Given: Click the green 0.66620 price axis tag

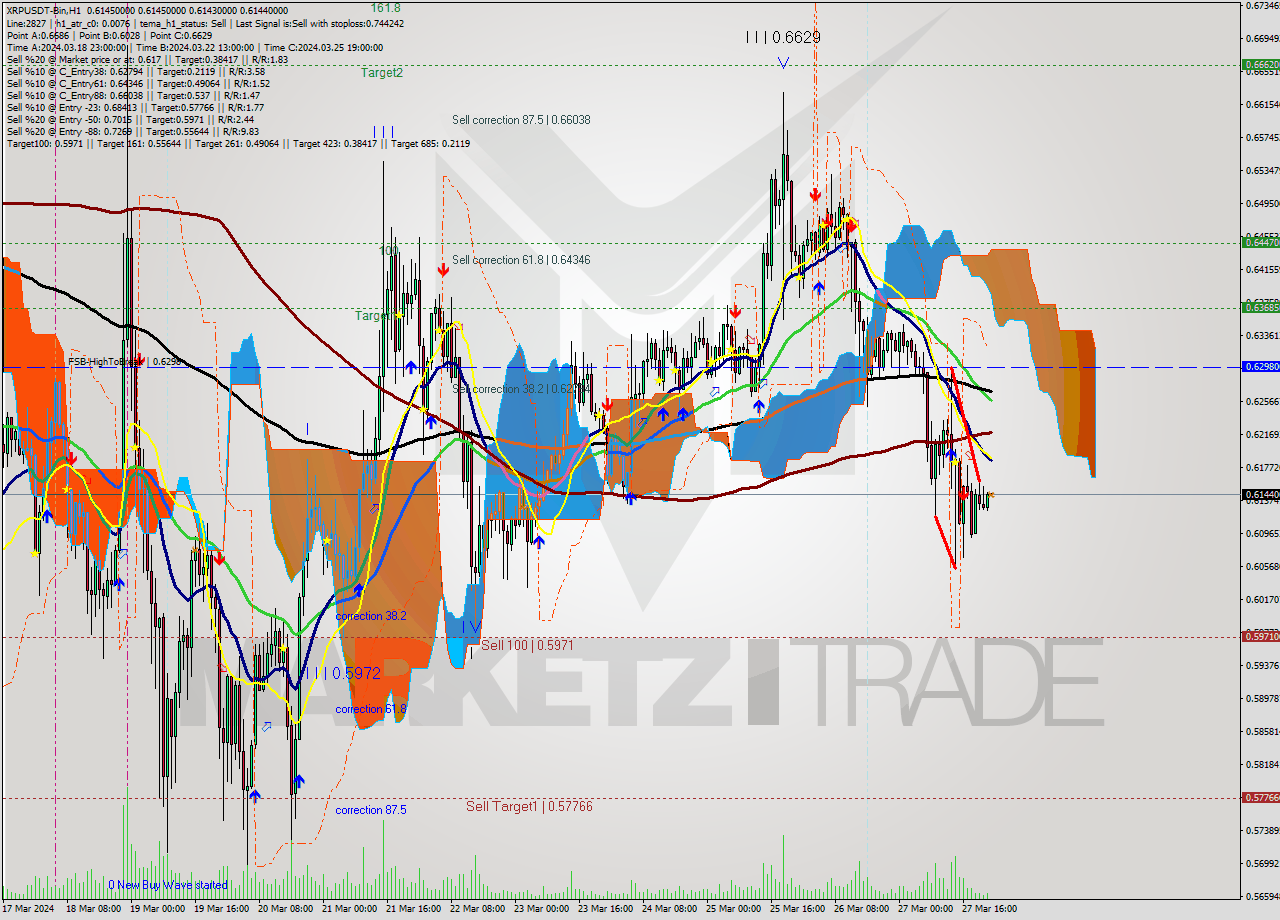Looking at the screenshot, I should pyautogui.click(x=1260, y=65).
